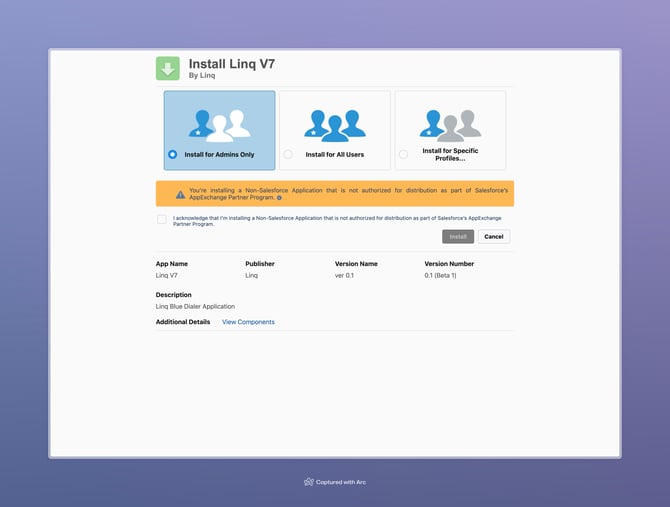
Task: Click the 'Install Linq V7' heading
Action: click(231, 63)
